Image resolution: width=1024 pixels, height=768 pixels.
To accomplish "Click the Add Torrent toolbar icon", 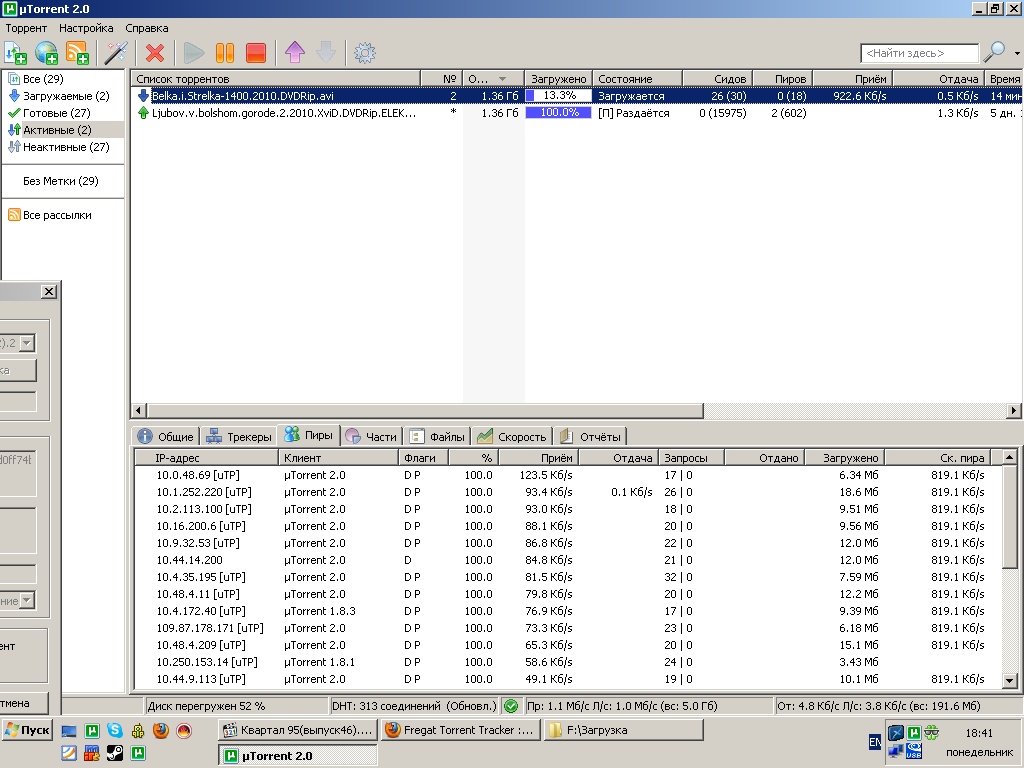I will tap(16, 53).
